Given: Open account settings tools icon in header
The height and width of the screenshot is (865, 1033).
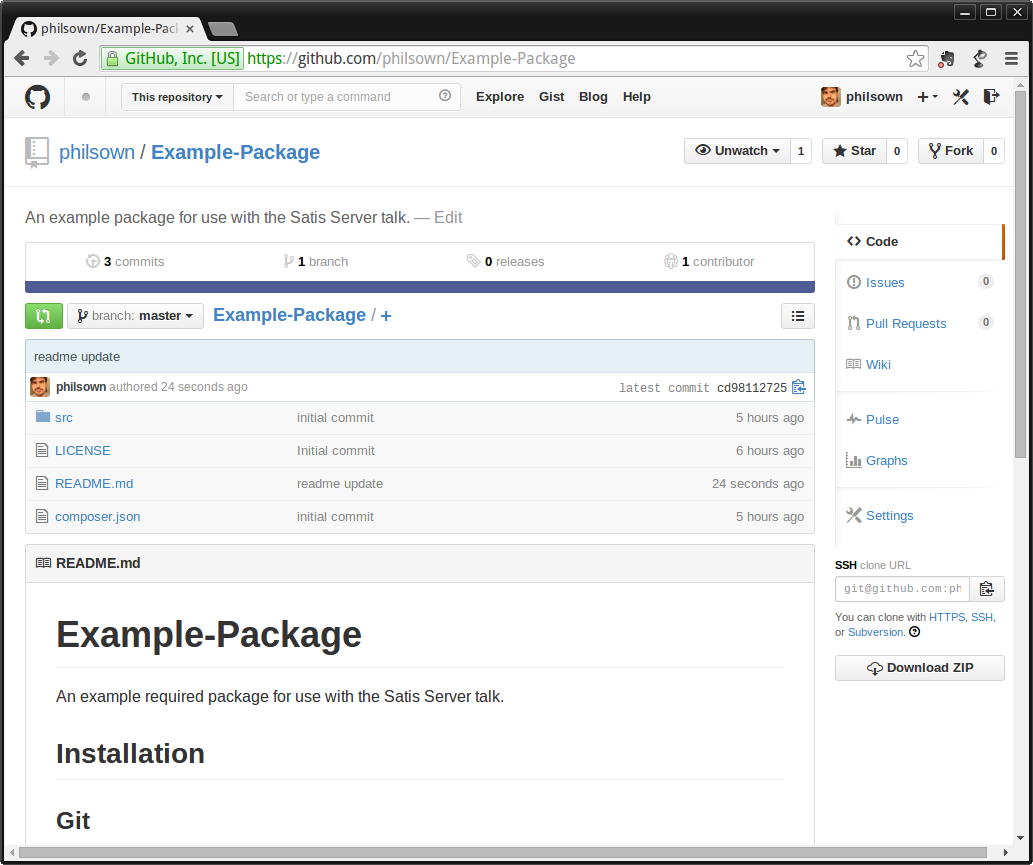Looking at the screenshot, I should click(961, 97).
